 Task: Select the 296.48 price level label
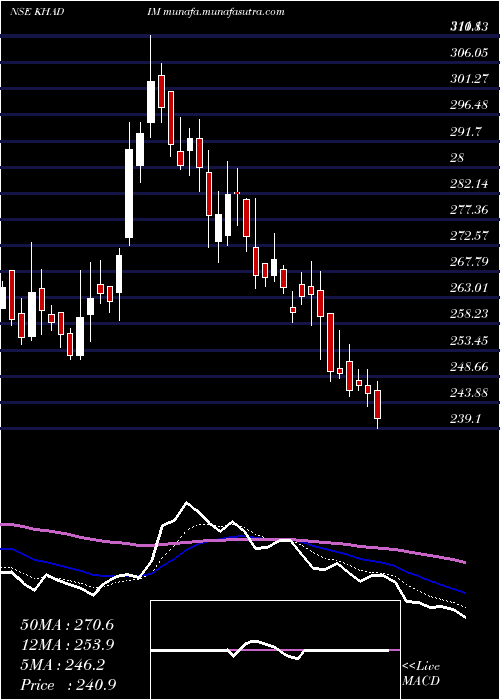click(468, 106)
